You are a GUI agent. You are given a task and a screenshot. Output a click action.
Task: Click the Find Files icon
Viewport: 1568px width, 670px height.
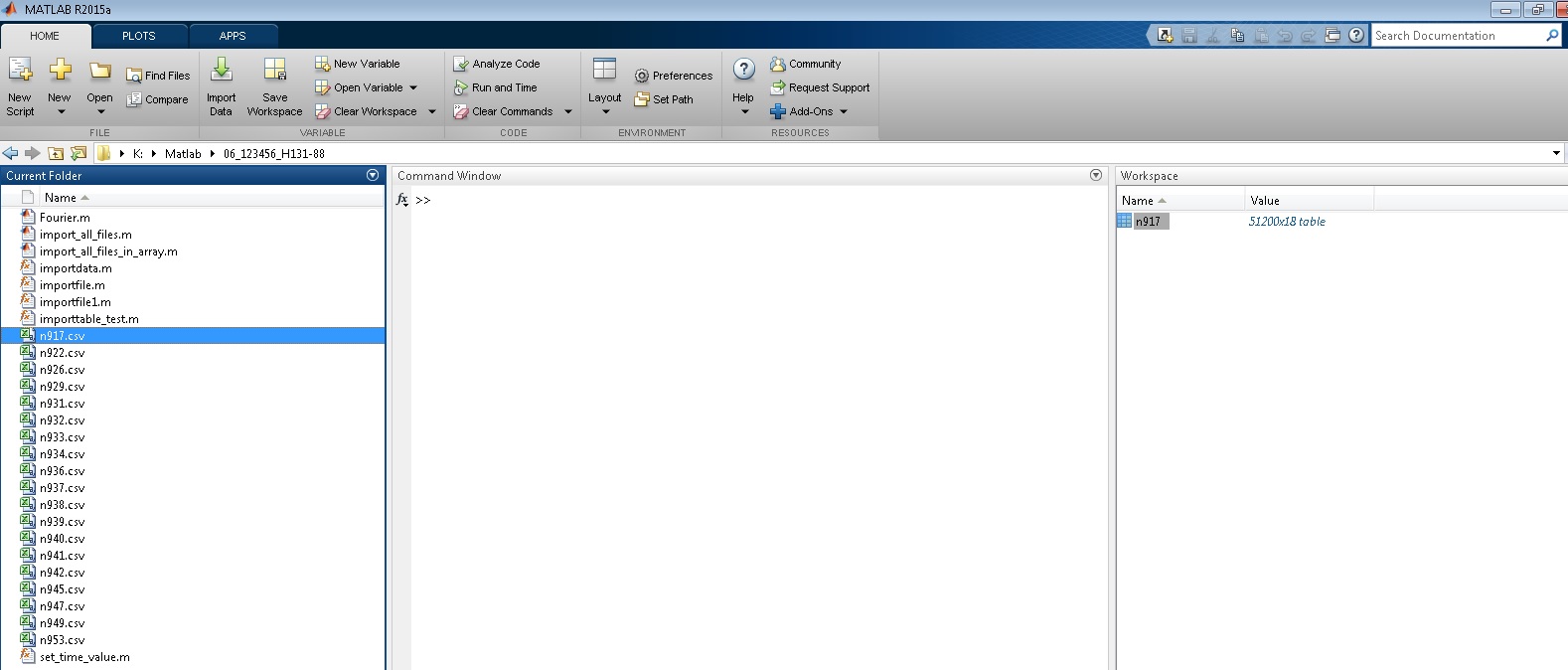tap(134, 76)
